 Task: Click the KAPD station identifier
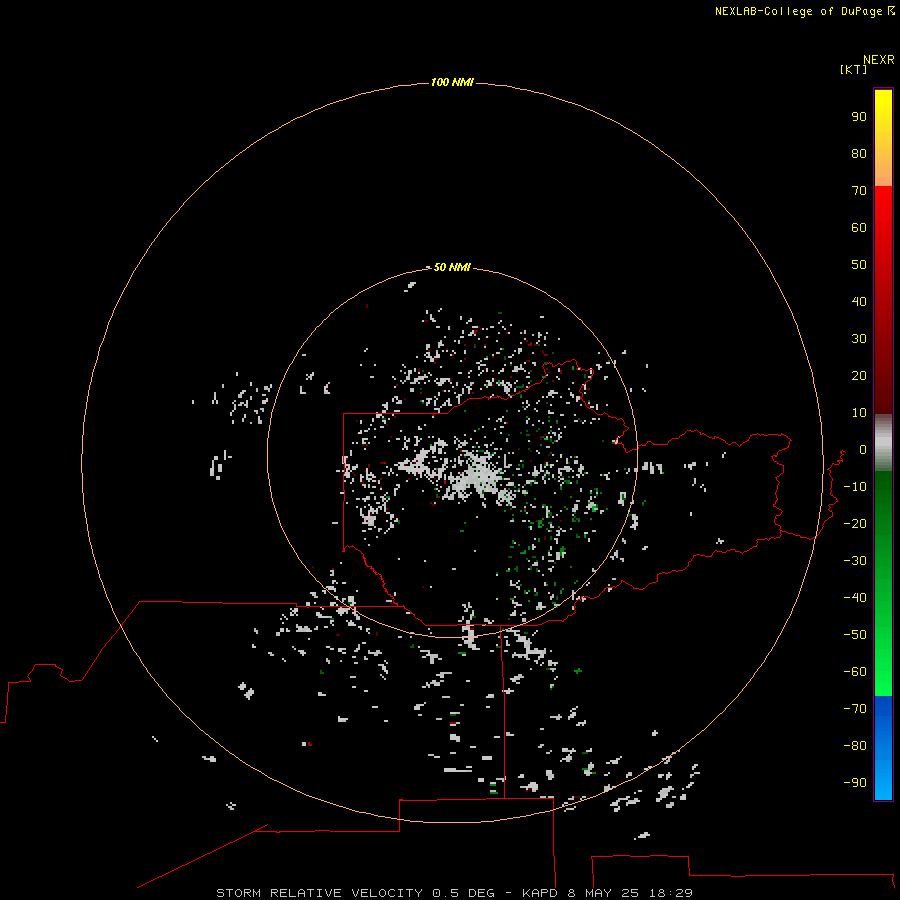coord(540,893)
